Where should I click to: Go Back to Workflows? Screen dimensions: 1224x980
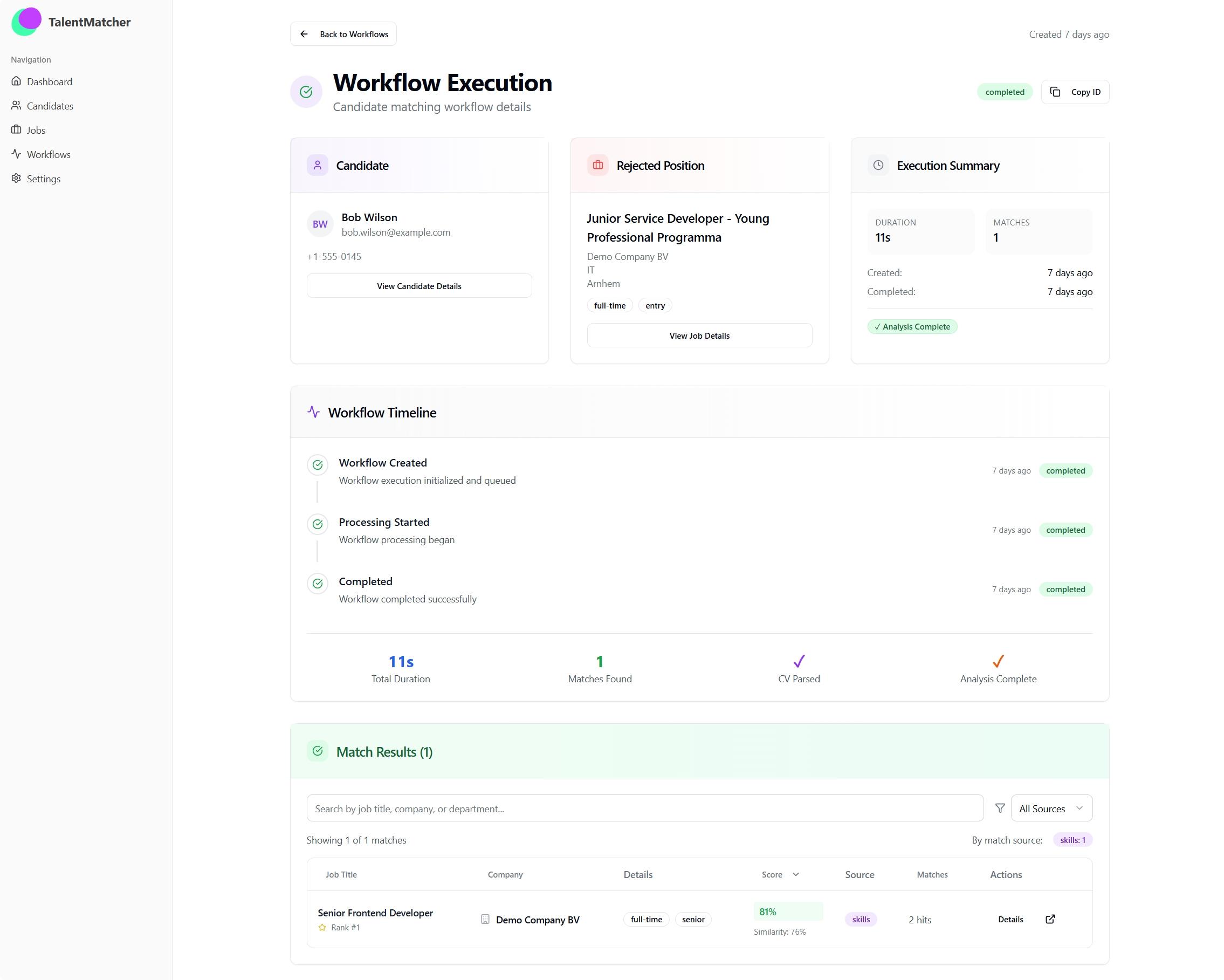tap(343, 34)
